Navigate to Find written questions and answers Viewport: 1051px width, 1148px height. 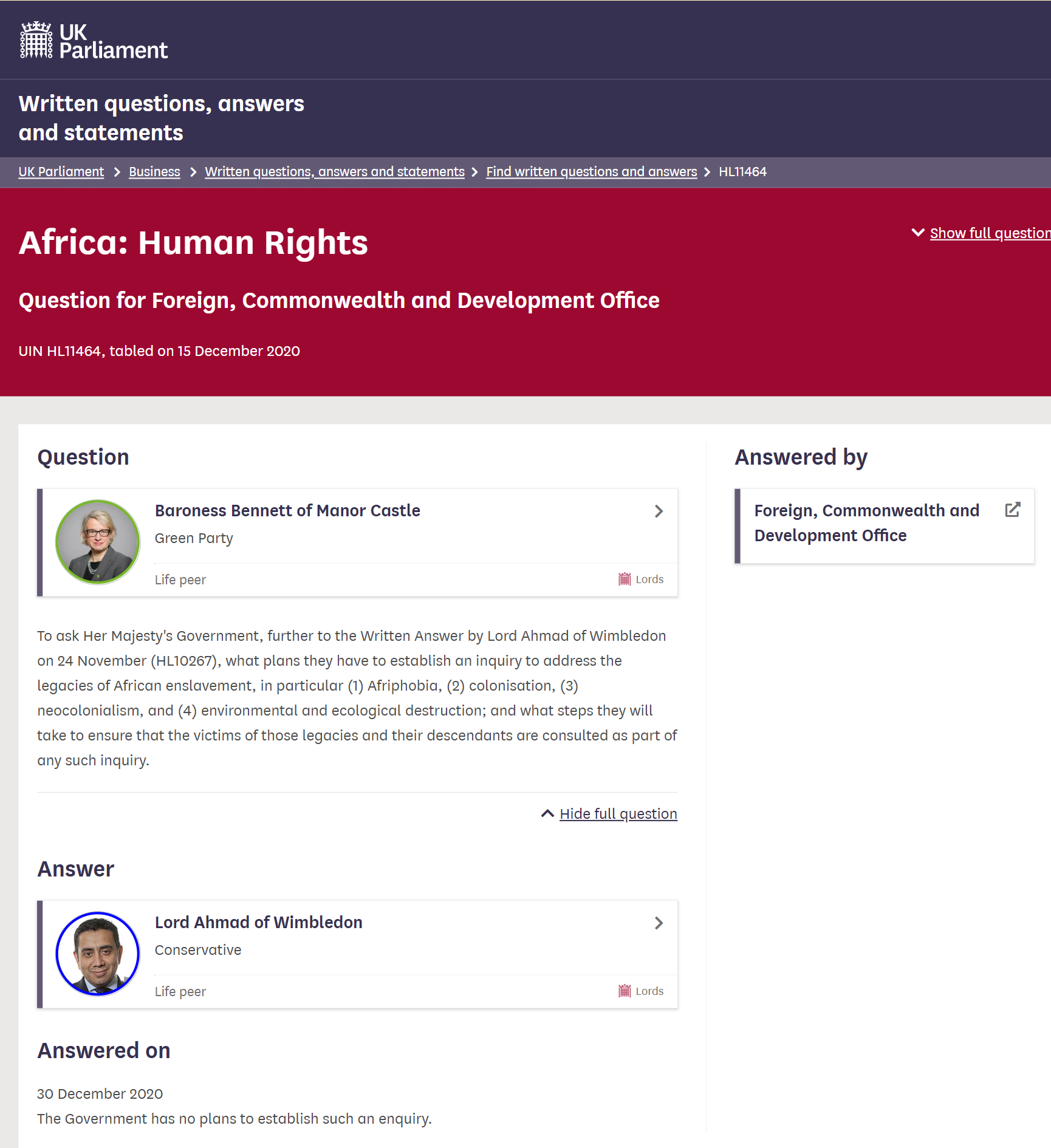tap(591, 172)
